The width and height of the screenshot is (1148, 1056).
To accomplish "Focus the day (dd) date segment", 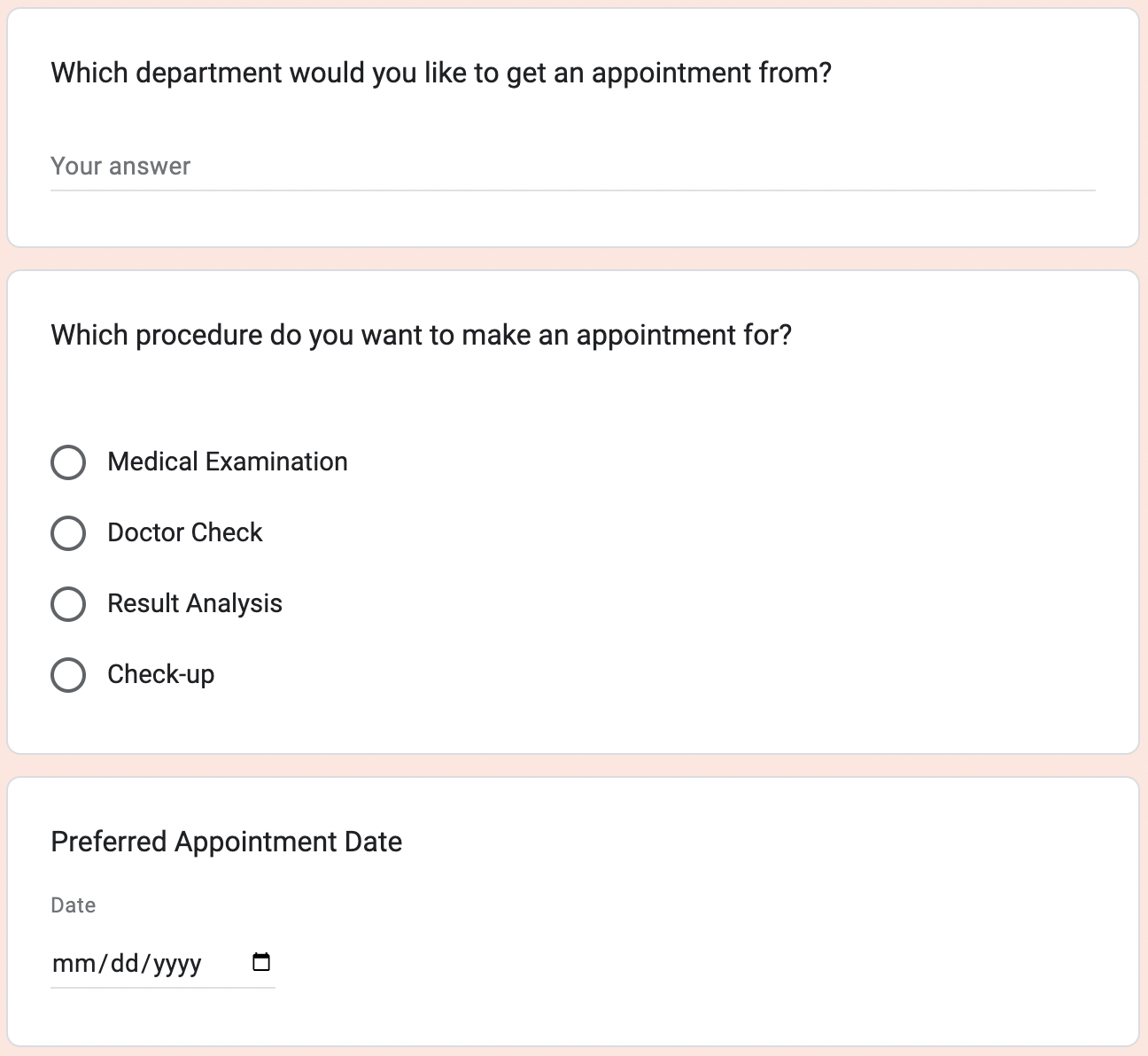I will click(x=124, y=963).
